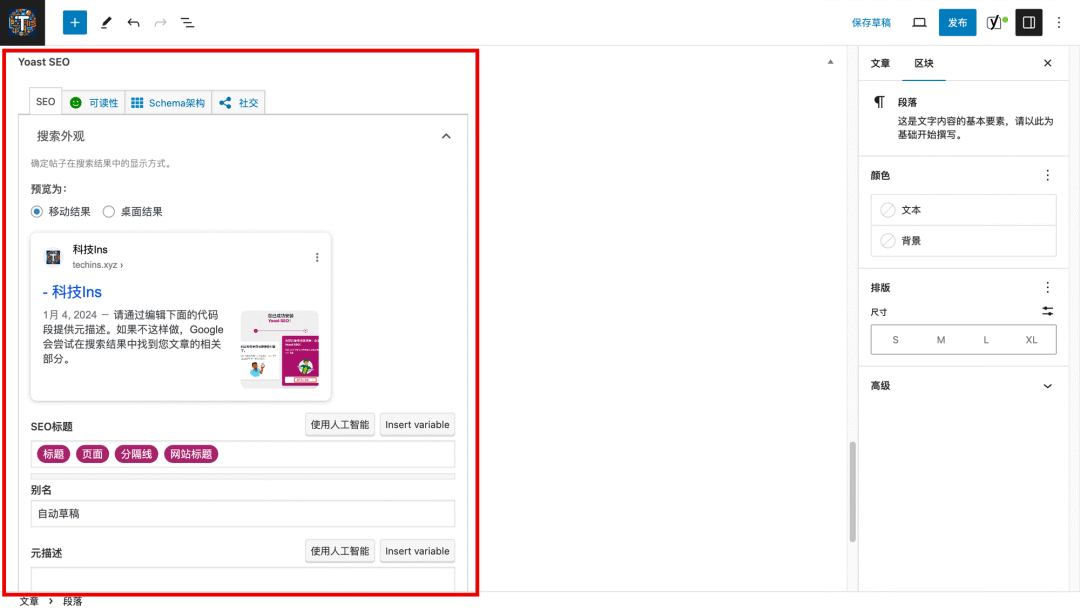1080x610 pixels.
Task: Select 段落 in the breadcrumb
Action: coord(72,602)
